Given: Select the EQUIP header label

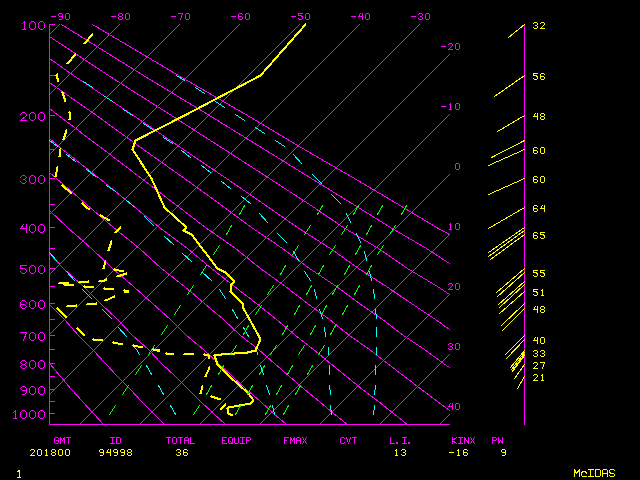Looking at the screenshot, I should [236, 440].
